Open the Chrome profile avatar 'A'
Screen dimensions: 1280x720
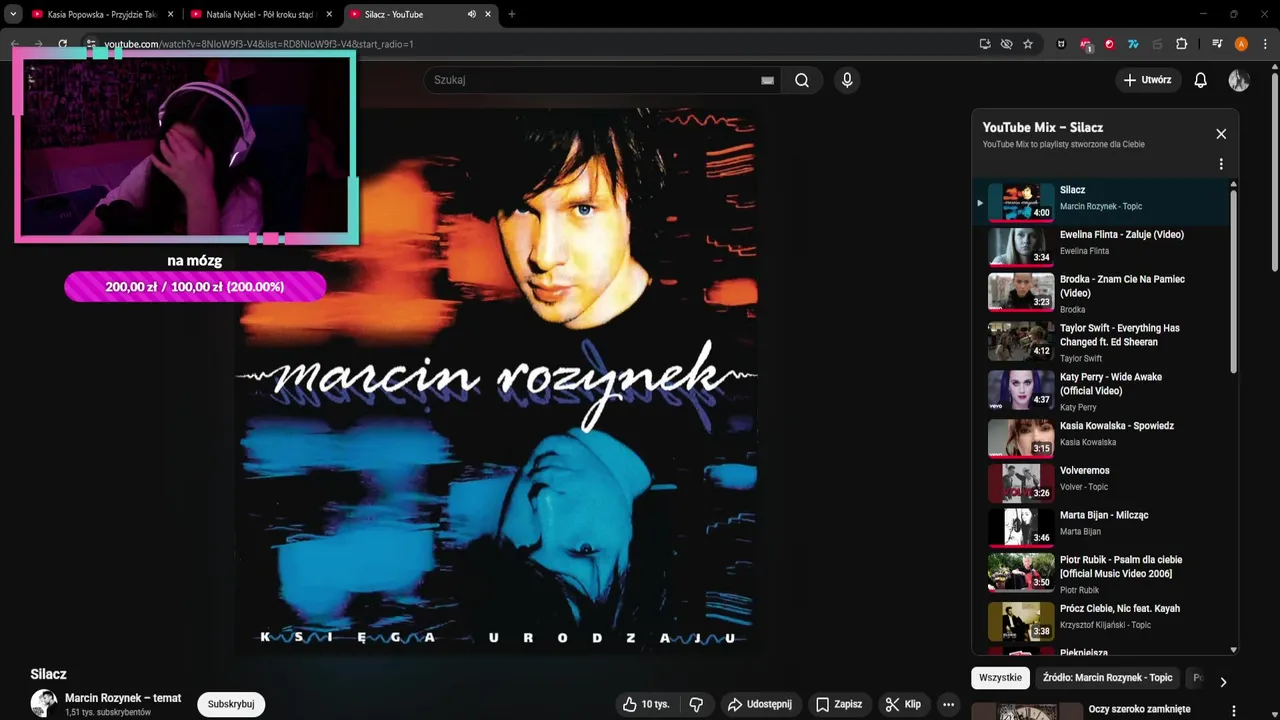pos(1241,44)
